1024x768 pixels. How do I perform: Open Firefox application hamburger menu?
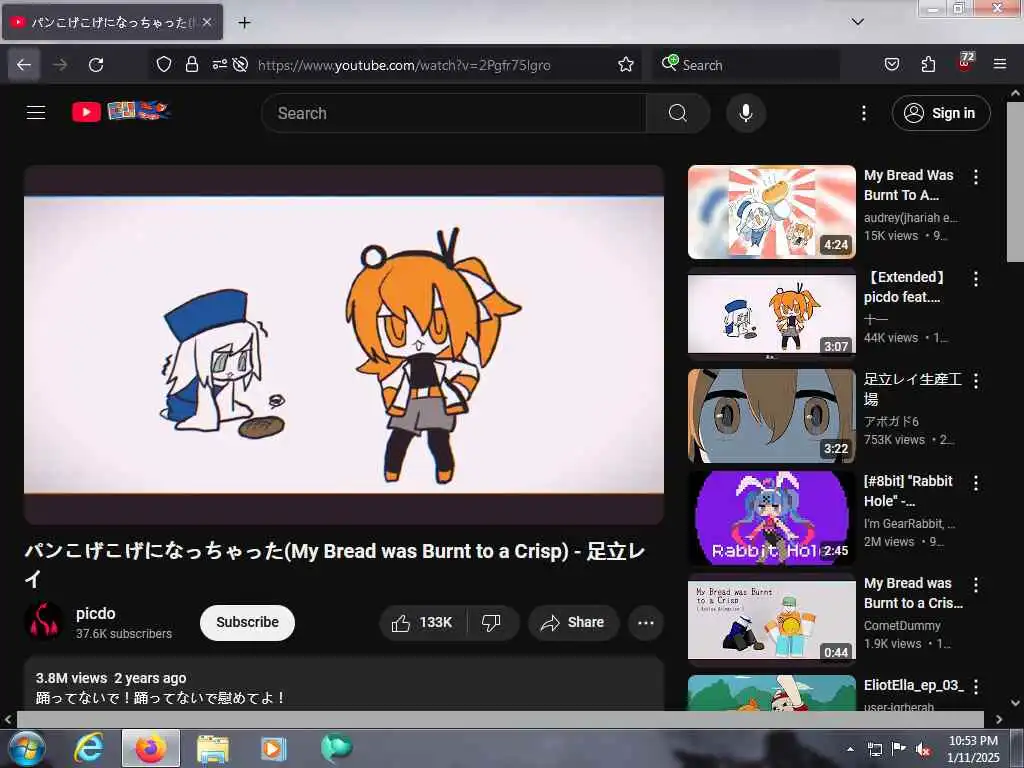1000,65
